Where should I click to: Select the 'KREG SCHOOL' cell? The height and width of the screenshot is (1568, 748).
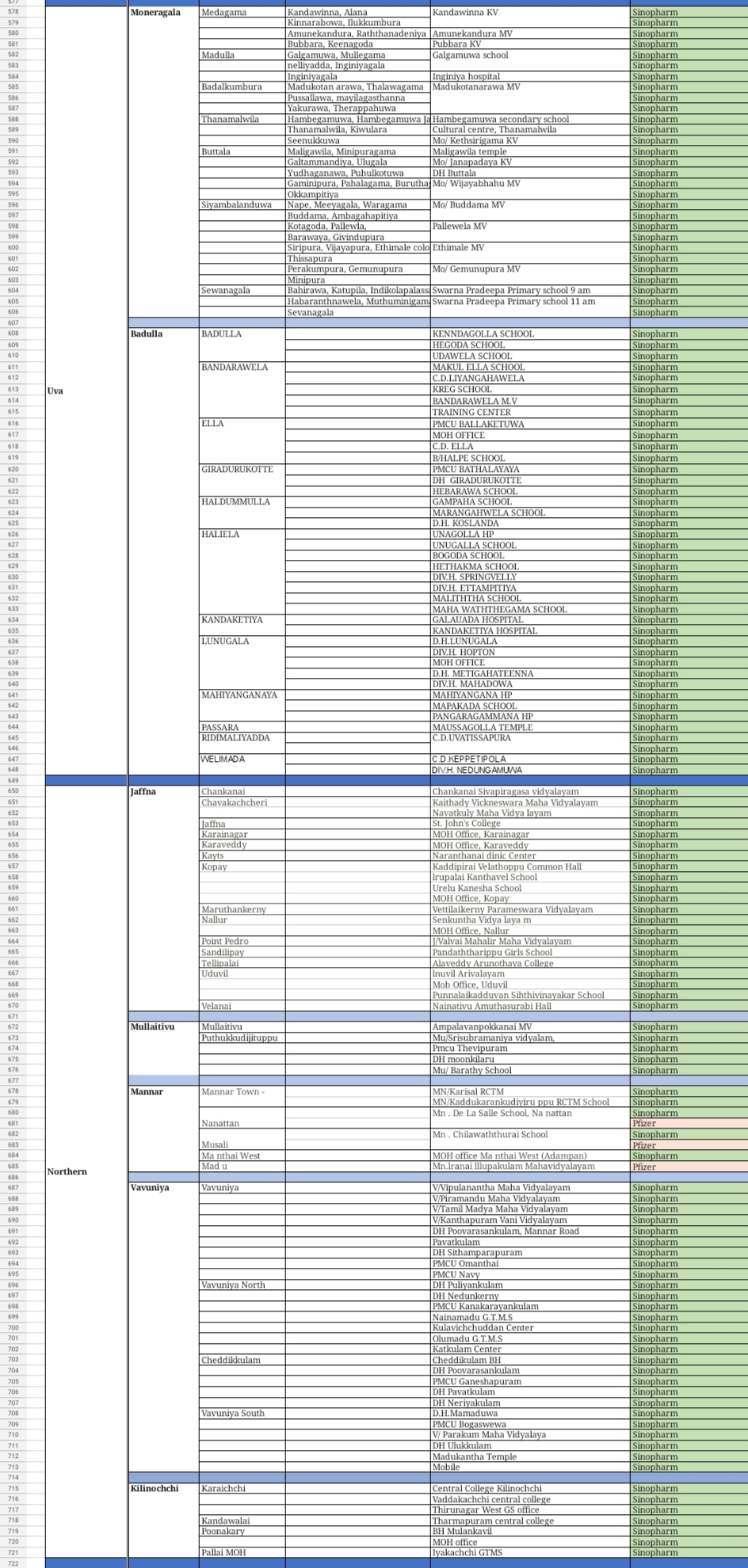tap(530, 390)
